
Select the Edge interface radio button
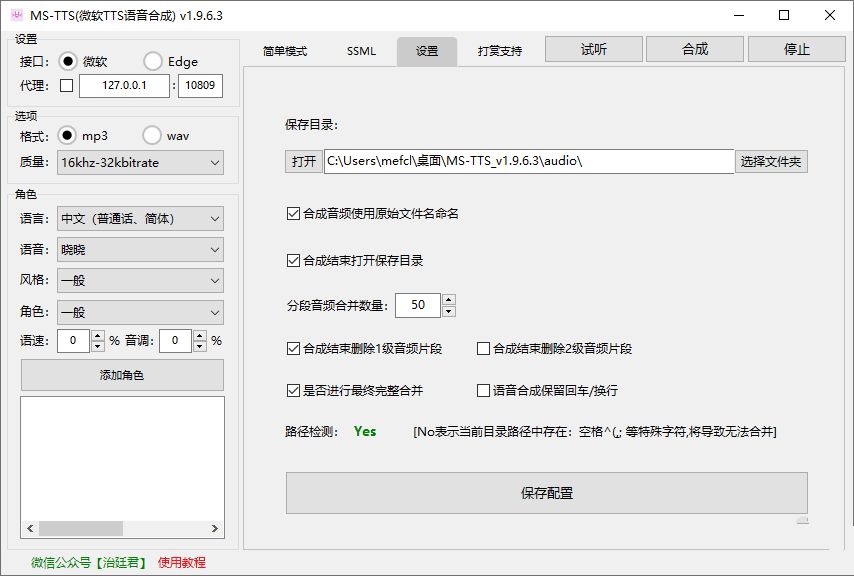point(152,61)
